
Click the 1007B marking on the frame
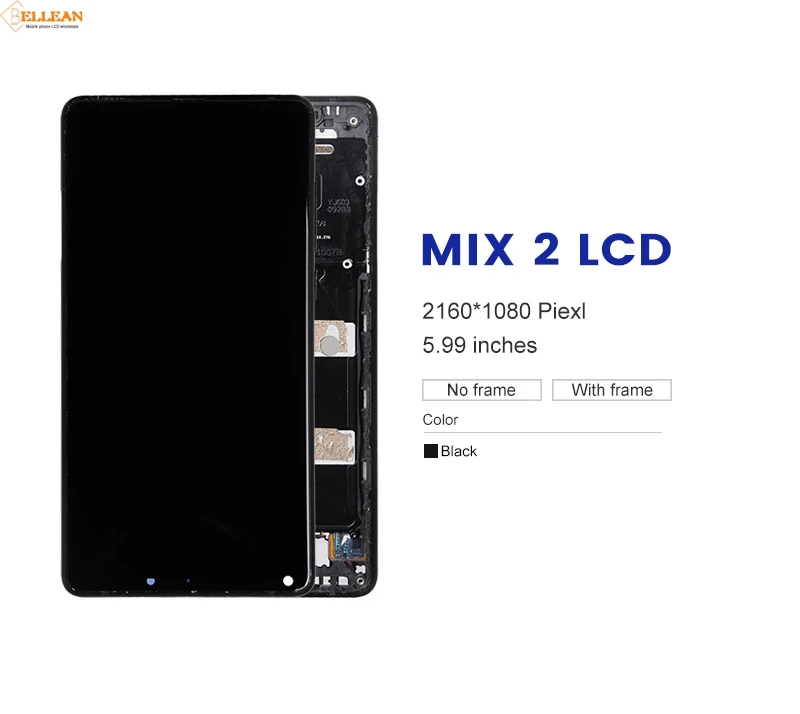point(330,252)
